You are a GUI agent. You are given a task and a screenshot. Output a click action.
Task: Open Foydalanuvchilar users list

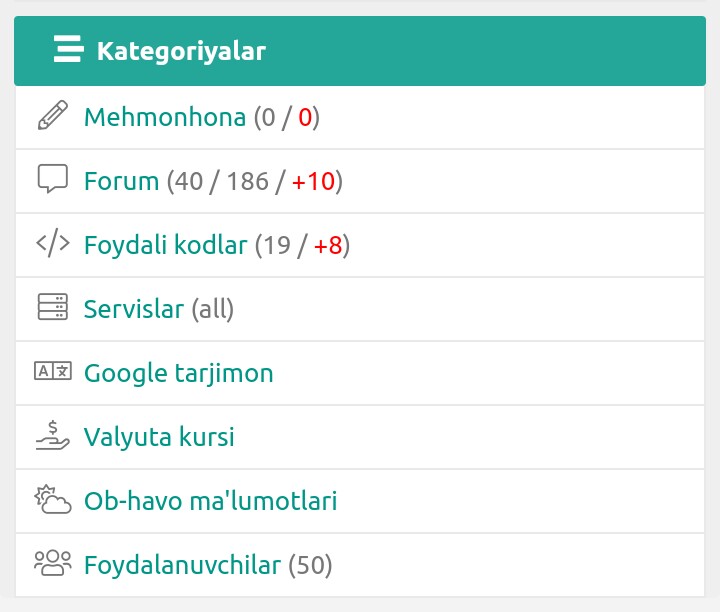(x=182, y=565)
